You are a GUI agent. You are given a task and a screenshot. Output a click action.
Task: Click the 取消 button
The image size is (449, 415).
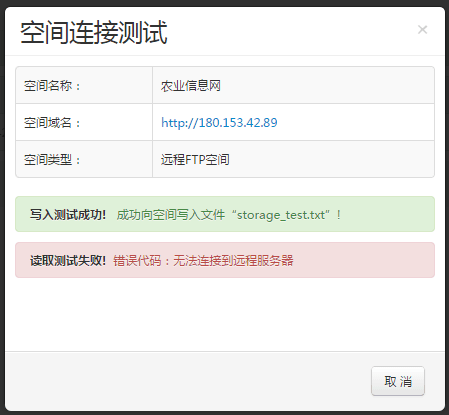point(398,381)
